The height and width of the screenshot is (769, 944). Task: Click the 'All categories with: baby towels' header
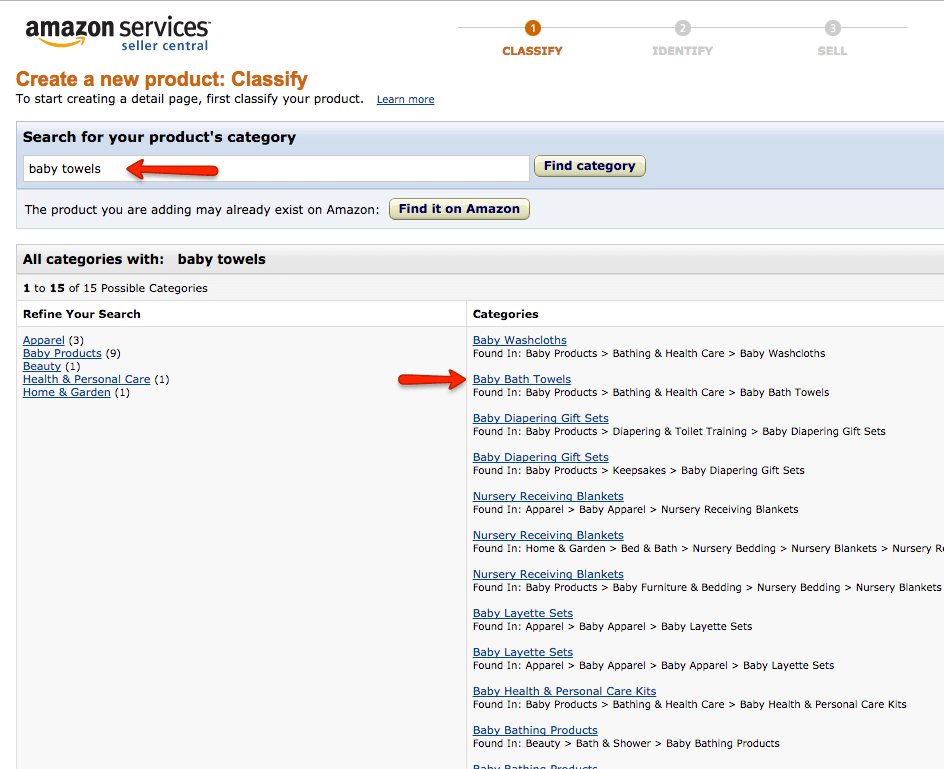(144, 260)
